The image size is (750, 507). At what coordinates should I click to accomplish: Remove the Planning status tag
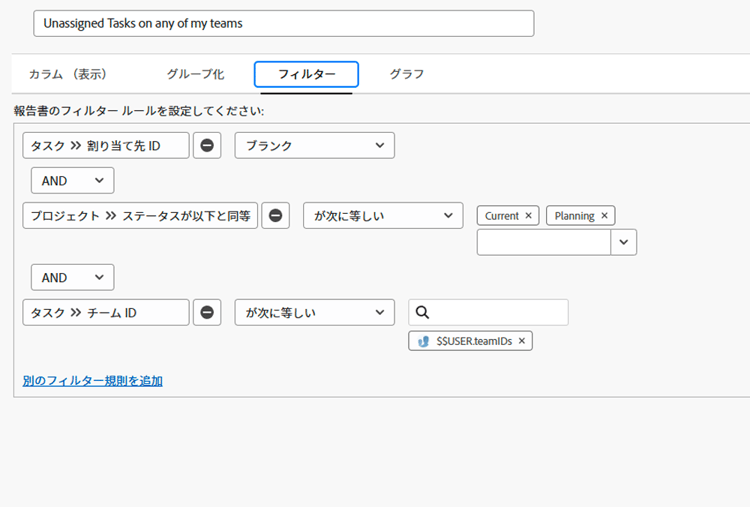tap(604, 216)
